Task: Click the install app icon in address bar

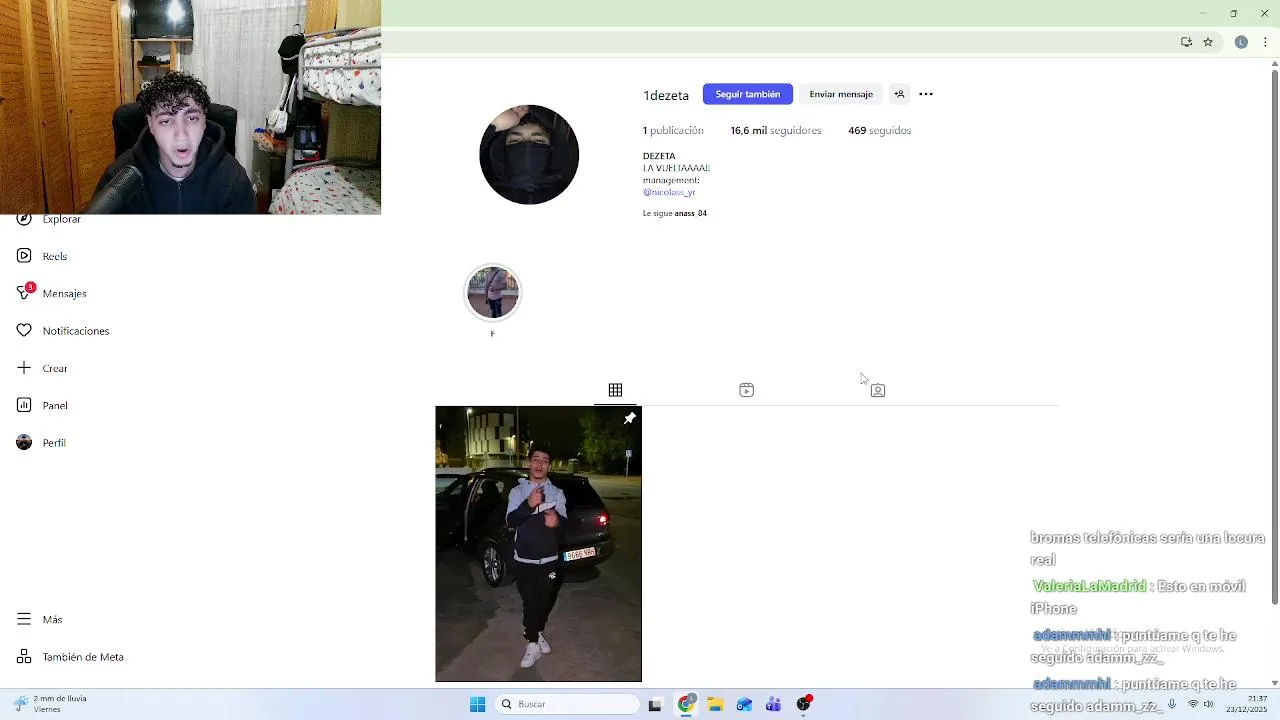Action: pyautogui.click(x=1186, y=42)
